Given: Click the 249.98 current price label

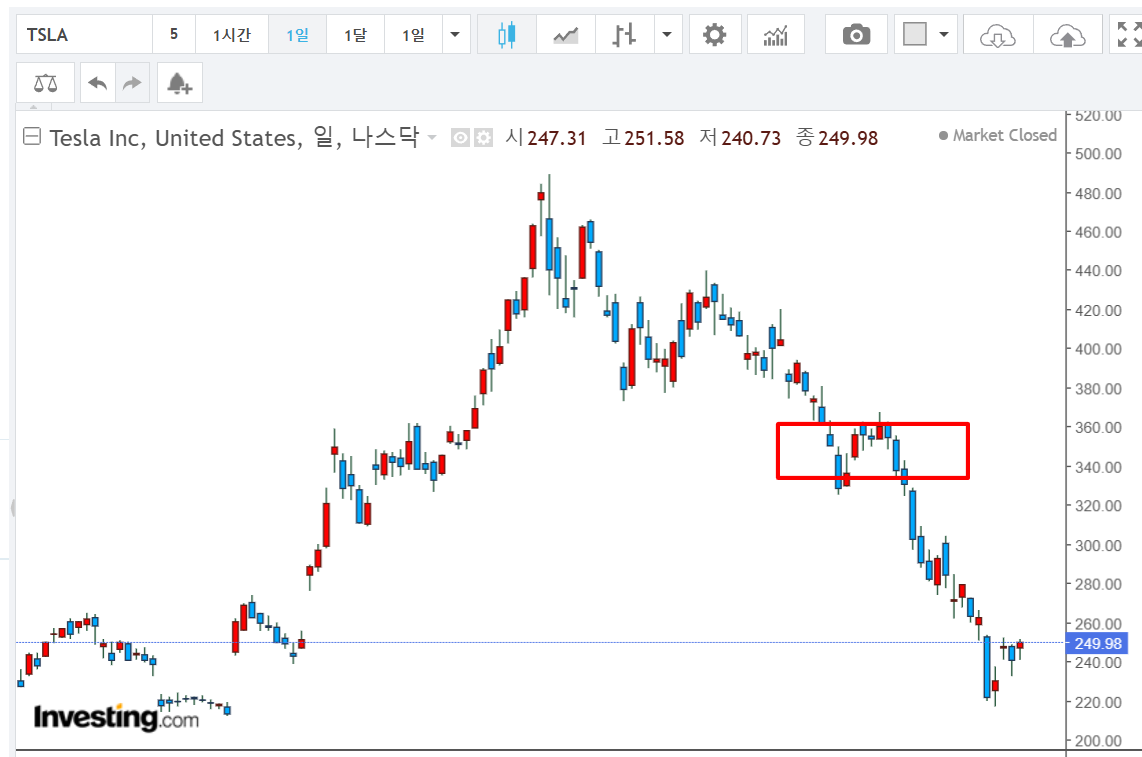Looking at the screenshot, I should 1097,643.
